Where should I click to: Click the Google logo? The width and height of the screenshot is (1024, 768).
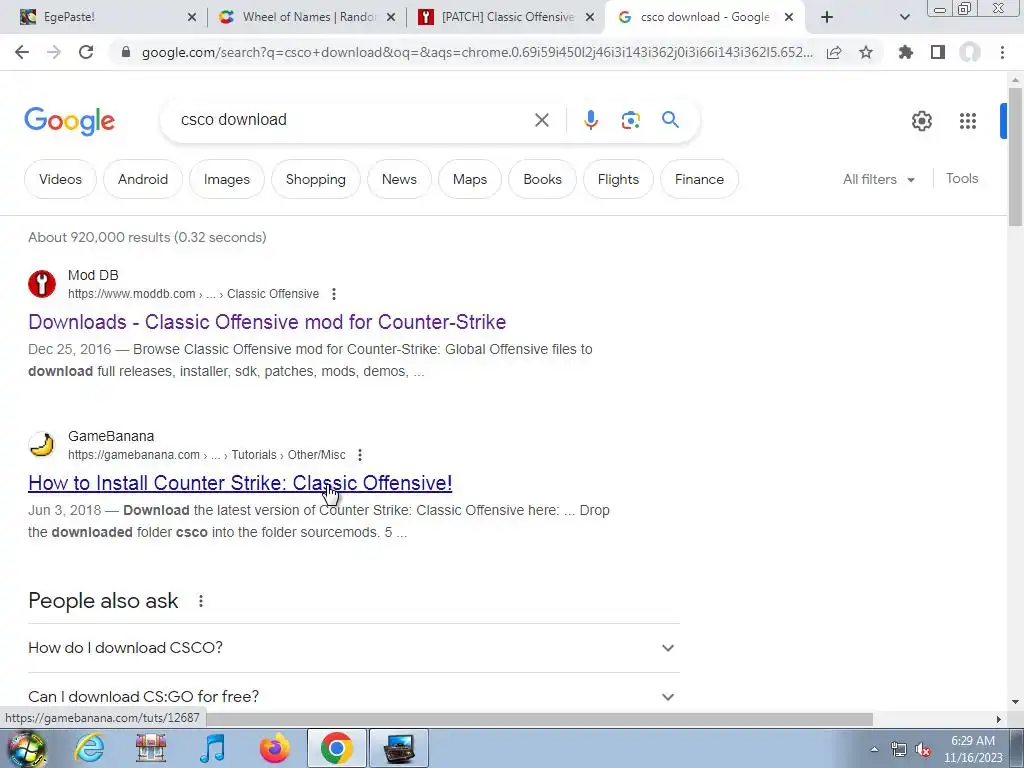coord(69,121)
